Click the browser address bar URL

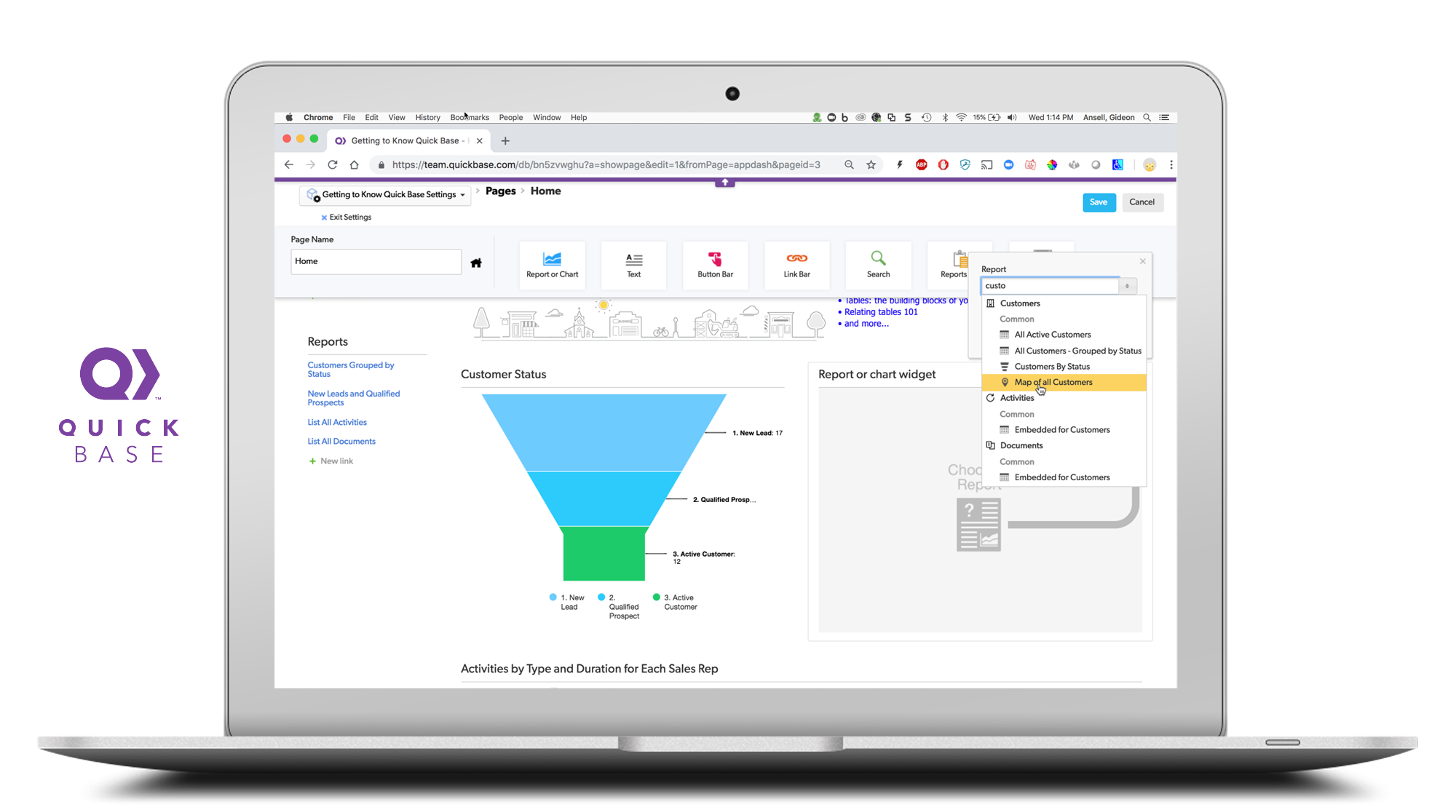pos(606,164)
